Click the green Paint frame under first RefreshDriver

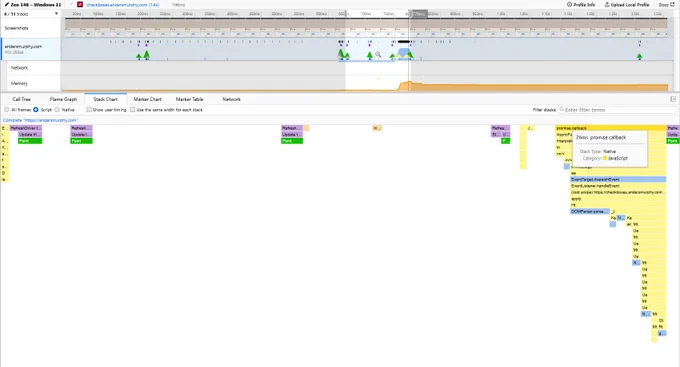[x=30, y=141]
